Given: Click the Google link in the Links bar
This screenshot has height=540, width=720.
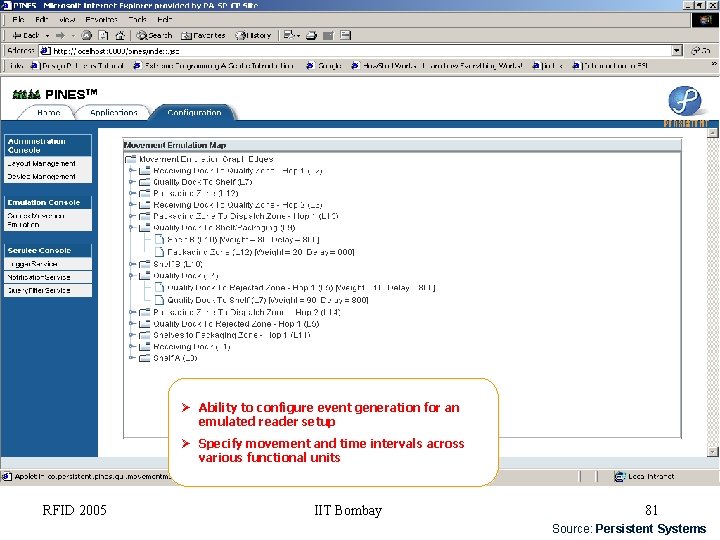Looking at the screenshot, I should (325, 66).
